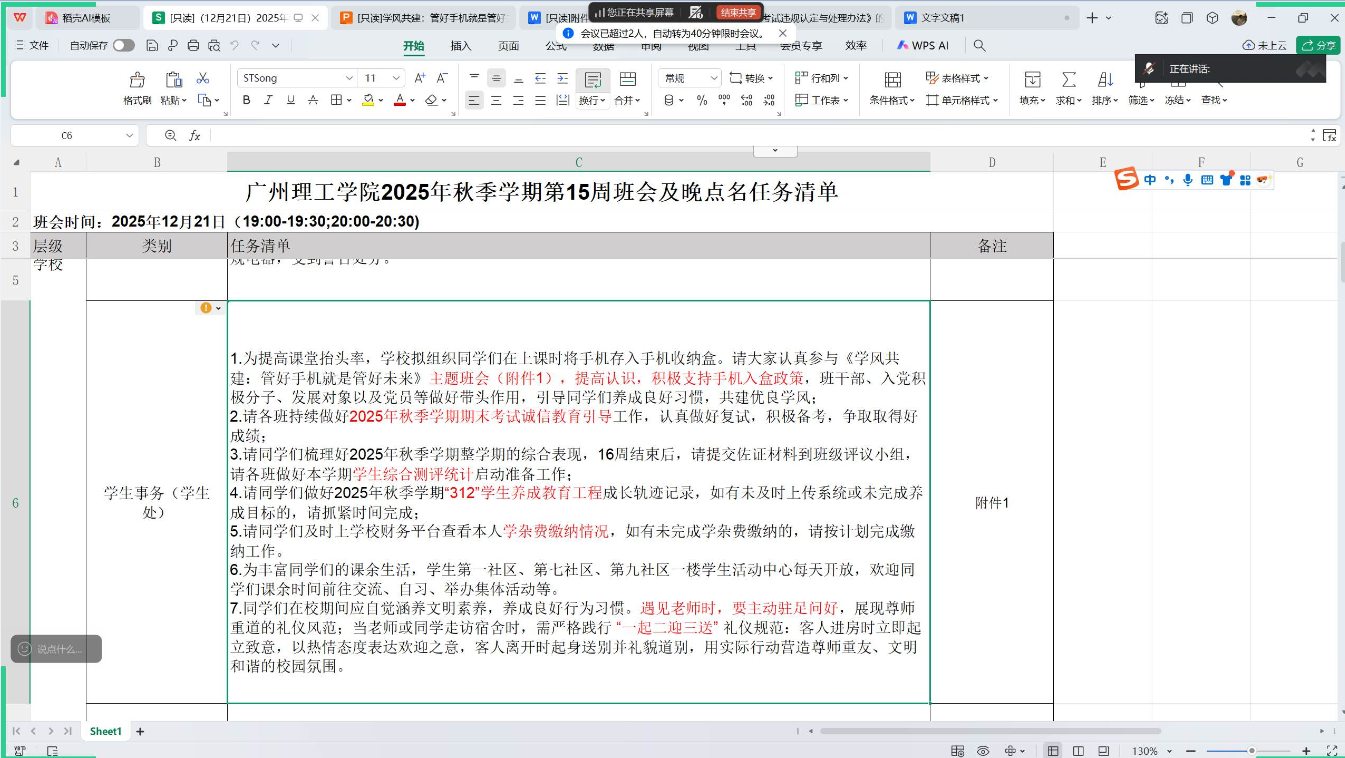1345x758 pixels.
Task: Open the File (文件) menu
Action: (x=32, y=45)
